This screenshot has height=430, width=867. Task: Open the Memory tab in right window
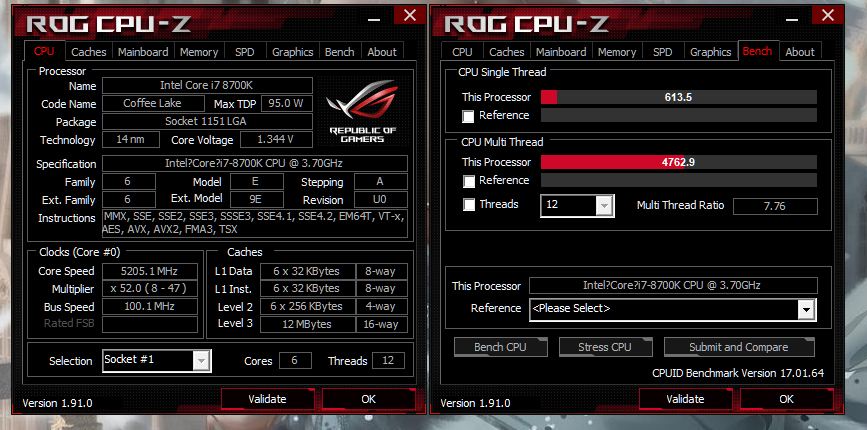617,52
